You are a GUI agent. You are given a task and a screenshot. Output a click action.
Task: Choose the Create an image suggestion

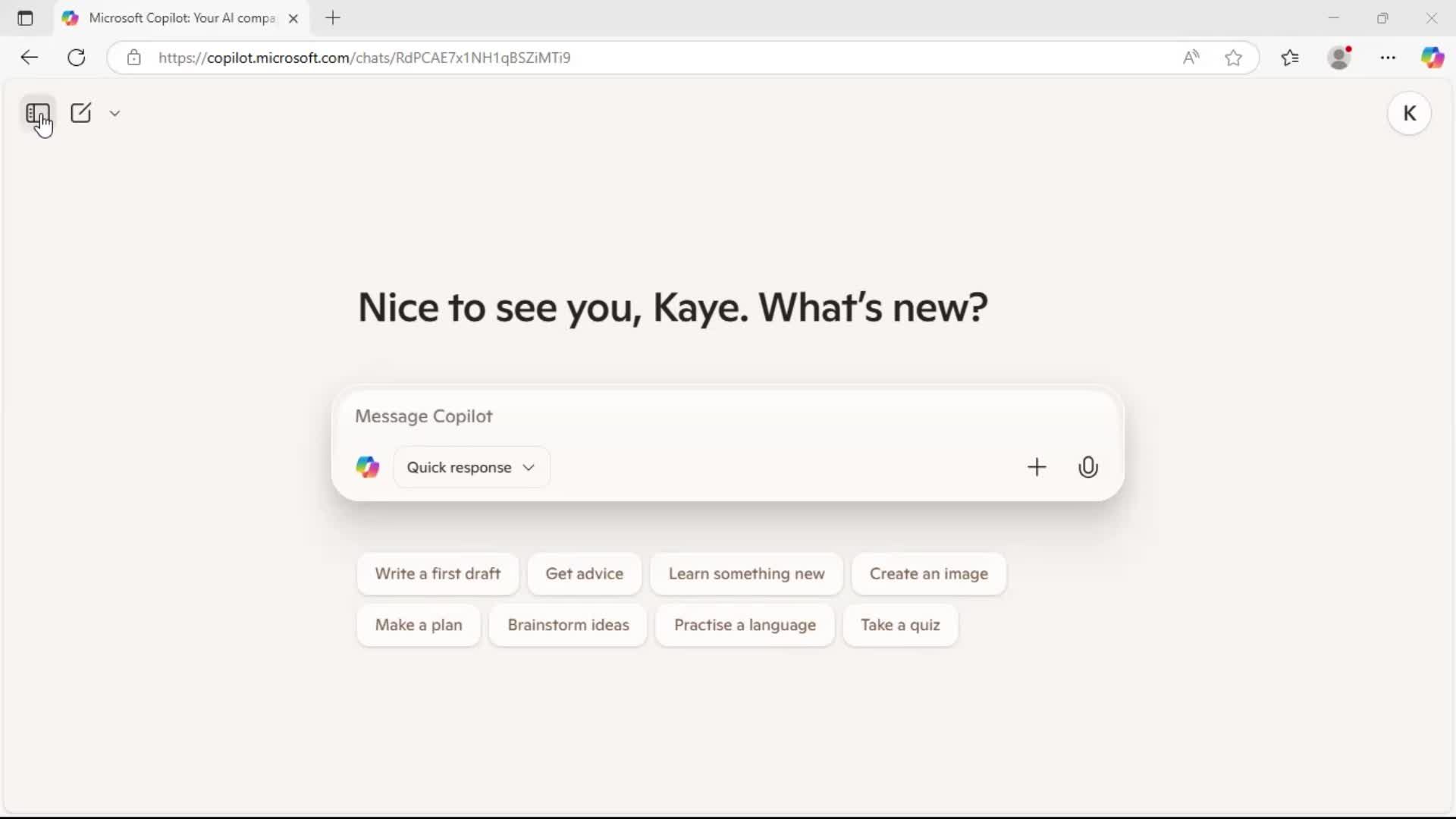click(928, 574)
